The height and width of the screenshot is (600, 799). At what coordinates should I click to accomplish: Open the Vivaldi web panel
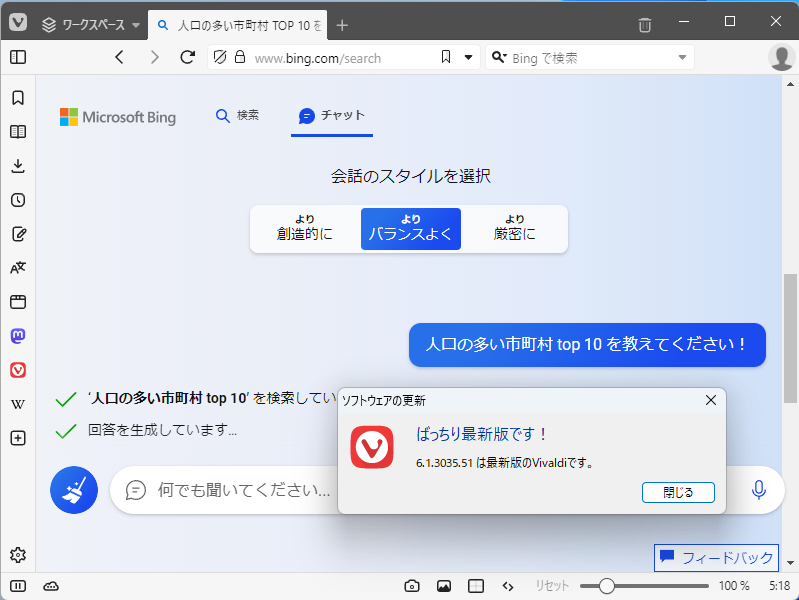pyautogui.click(x=18, y=370)
